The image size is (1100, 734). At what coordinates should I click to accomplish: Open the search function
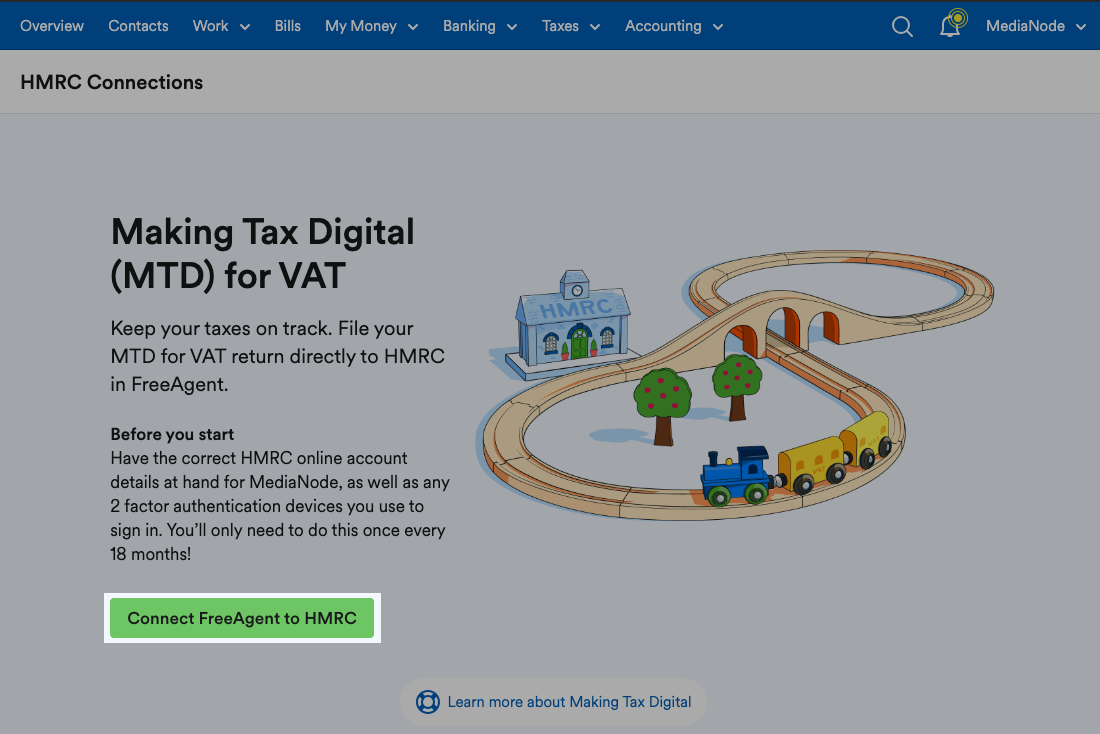coord(901,26)
